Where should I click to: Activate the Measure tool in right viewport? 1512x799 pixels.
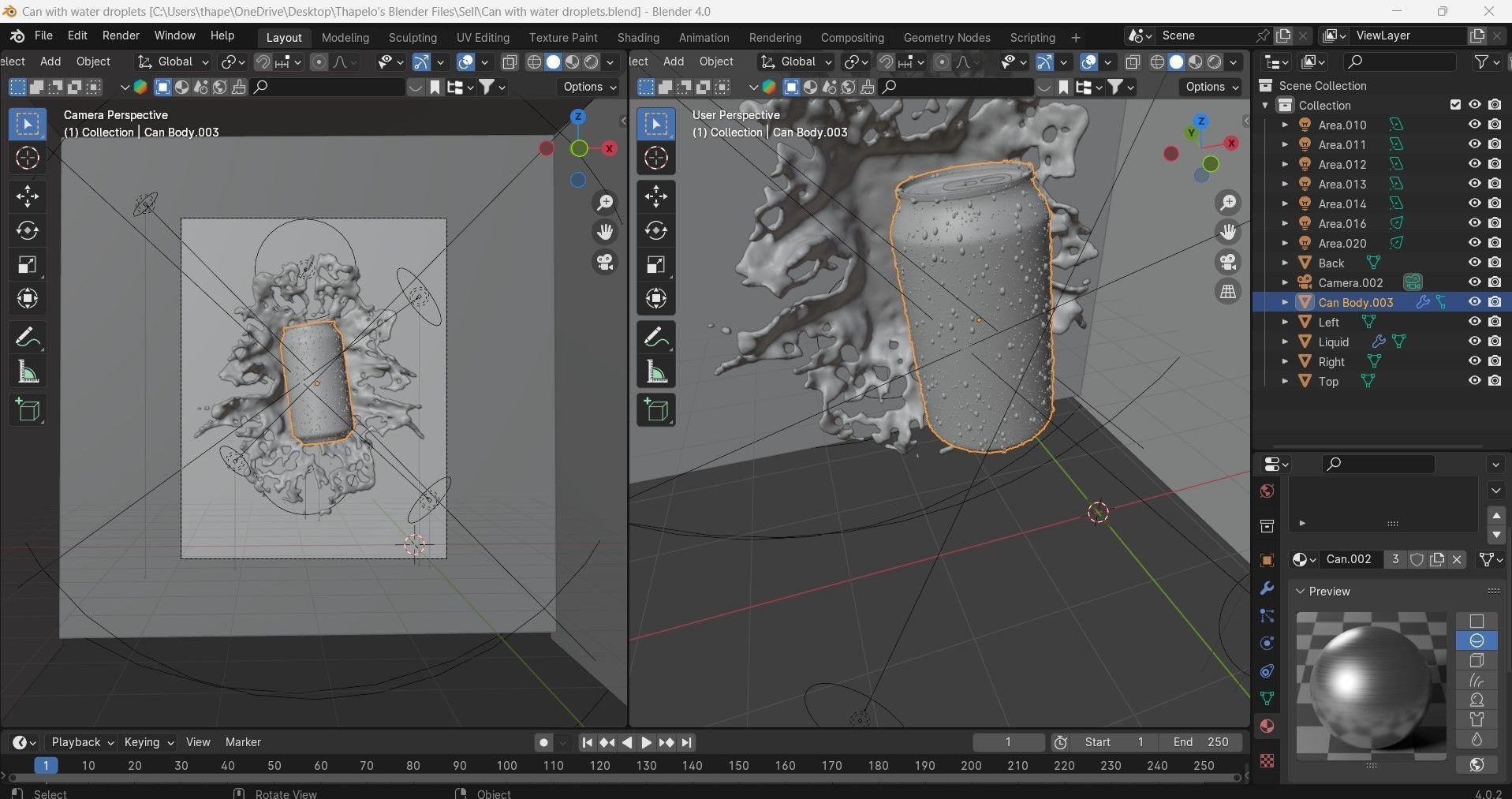click(656, 372)
